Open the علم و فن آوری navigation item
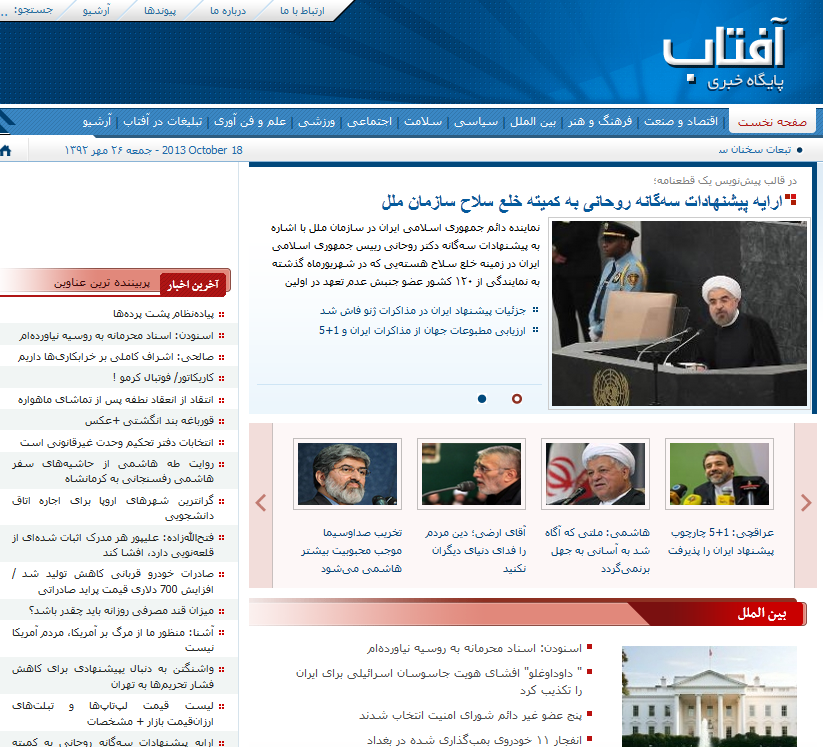Viewport: 823px width, 747px height. [250, 121]
